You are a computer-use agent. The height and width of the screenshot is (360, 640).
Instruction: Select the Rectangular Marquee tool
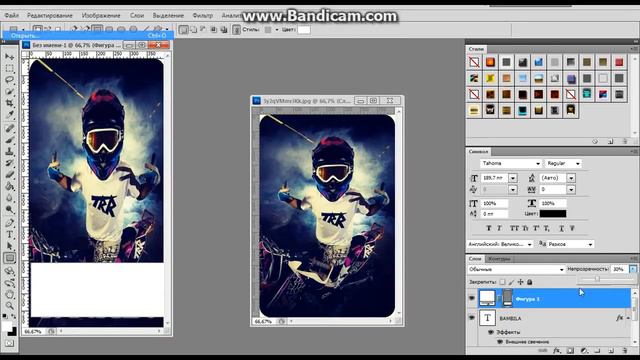[x=9, y=68]
